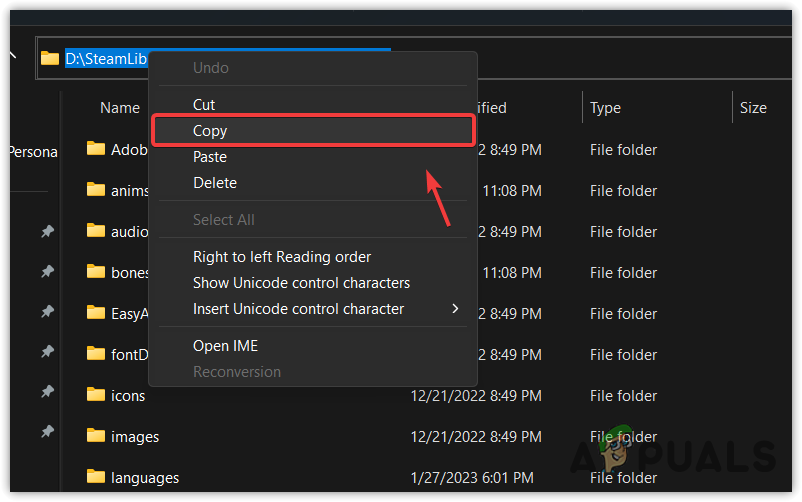Choose Paste in the context menu
Viewport: 802px width, 502px height.
coord(210,157)
